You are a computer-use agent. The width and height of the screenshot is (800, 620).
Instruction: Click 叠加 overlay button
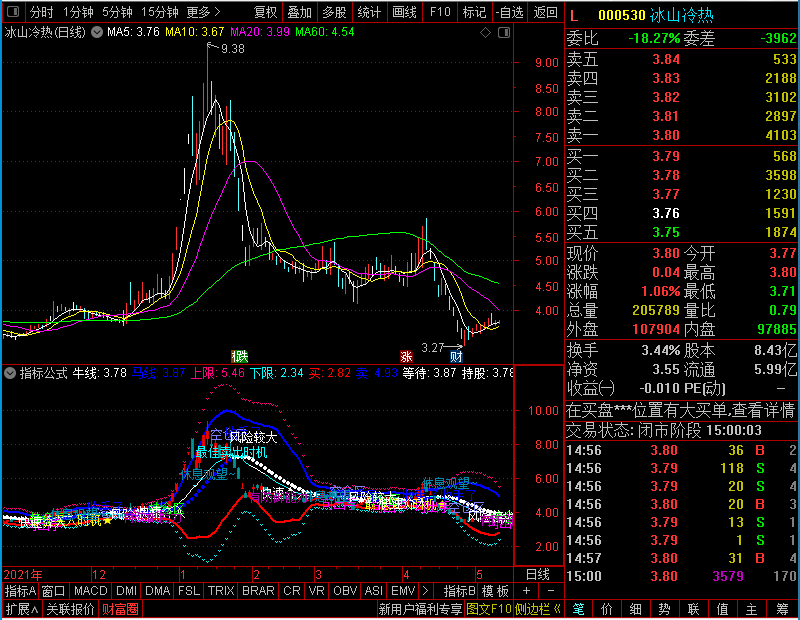click(x=299, y=12)
